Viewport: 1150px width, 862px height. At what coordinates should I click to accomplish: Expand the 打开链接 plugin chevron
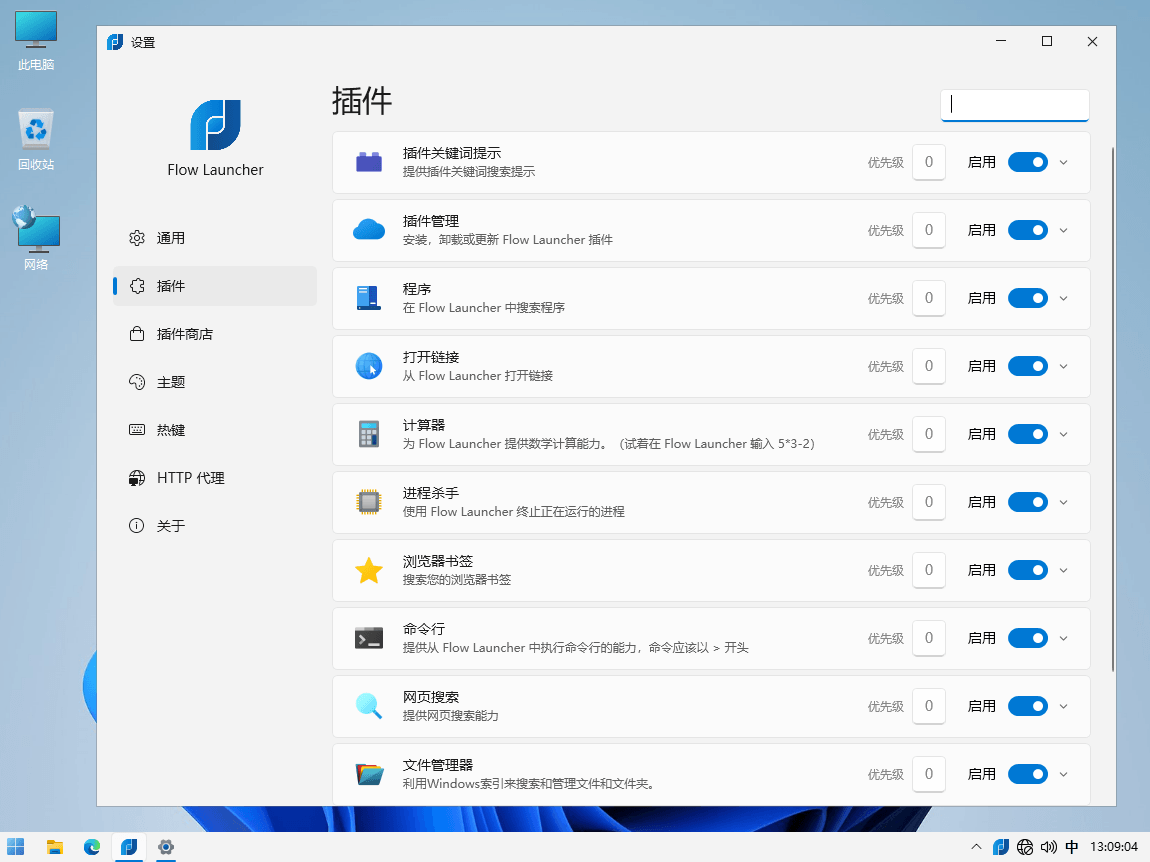(1063, 366)
